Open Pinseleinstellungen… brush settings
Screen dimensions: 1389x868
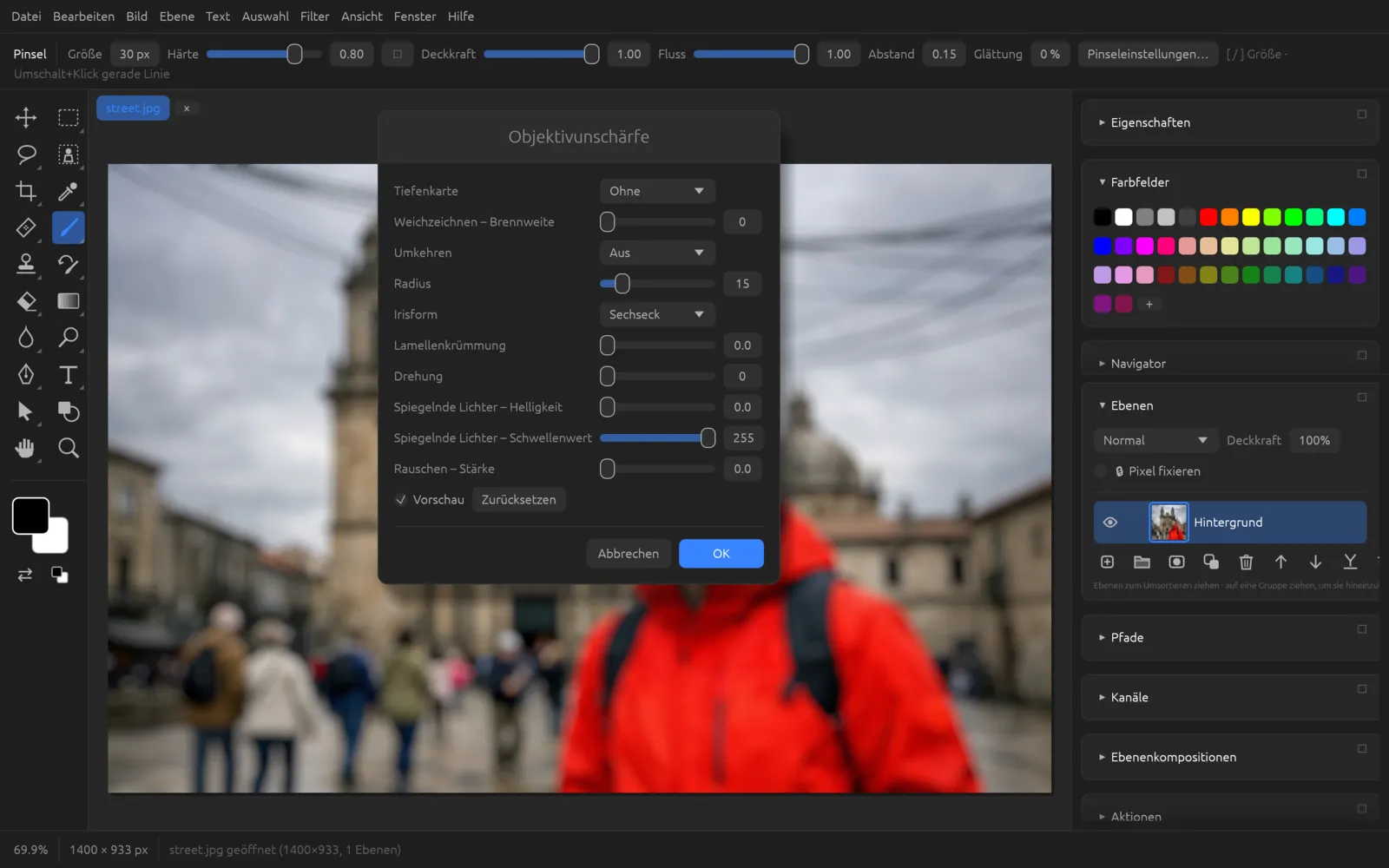pyautogui.click(x=1148, y=54)
